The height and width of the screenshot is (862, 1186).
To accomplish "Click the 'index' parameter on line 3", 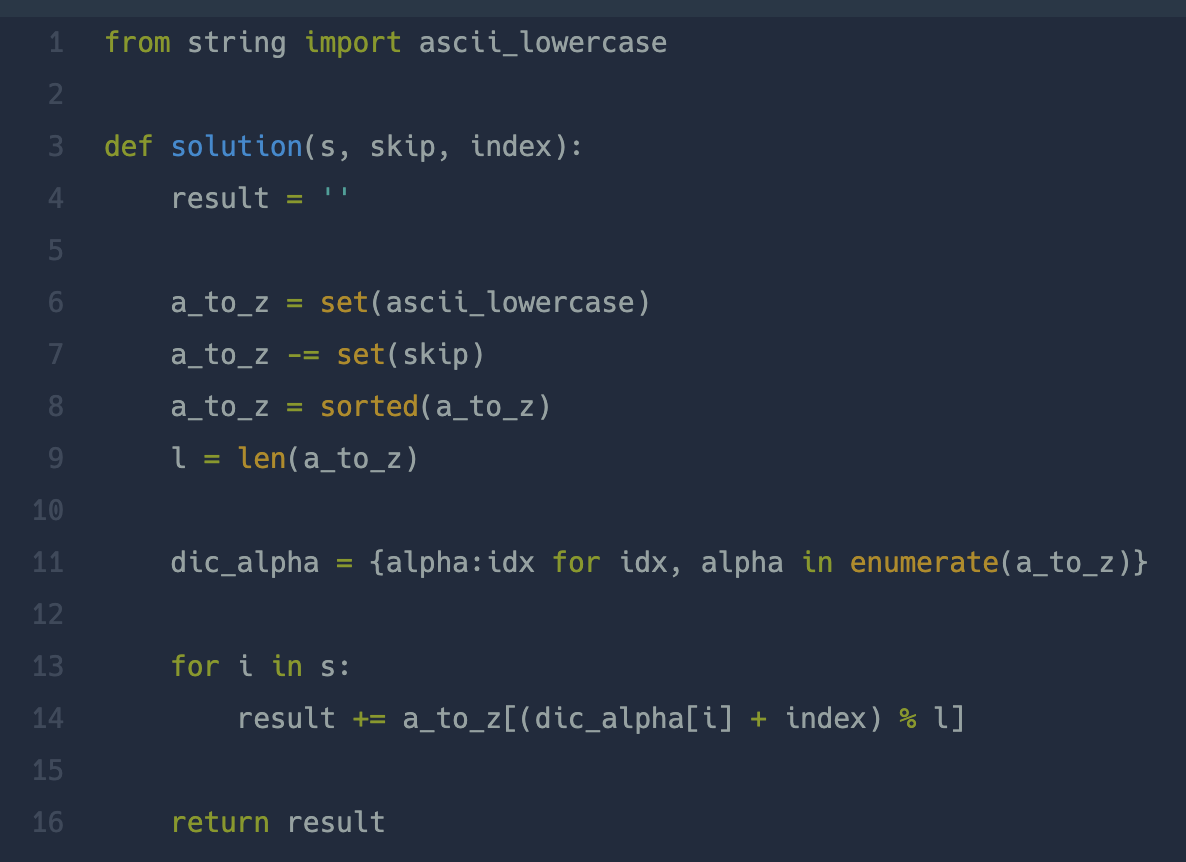I will 510,147.
